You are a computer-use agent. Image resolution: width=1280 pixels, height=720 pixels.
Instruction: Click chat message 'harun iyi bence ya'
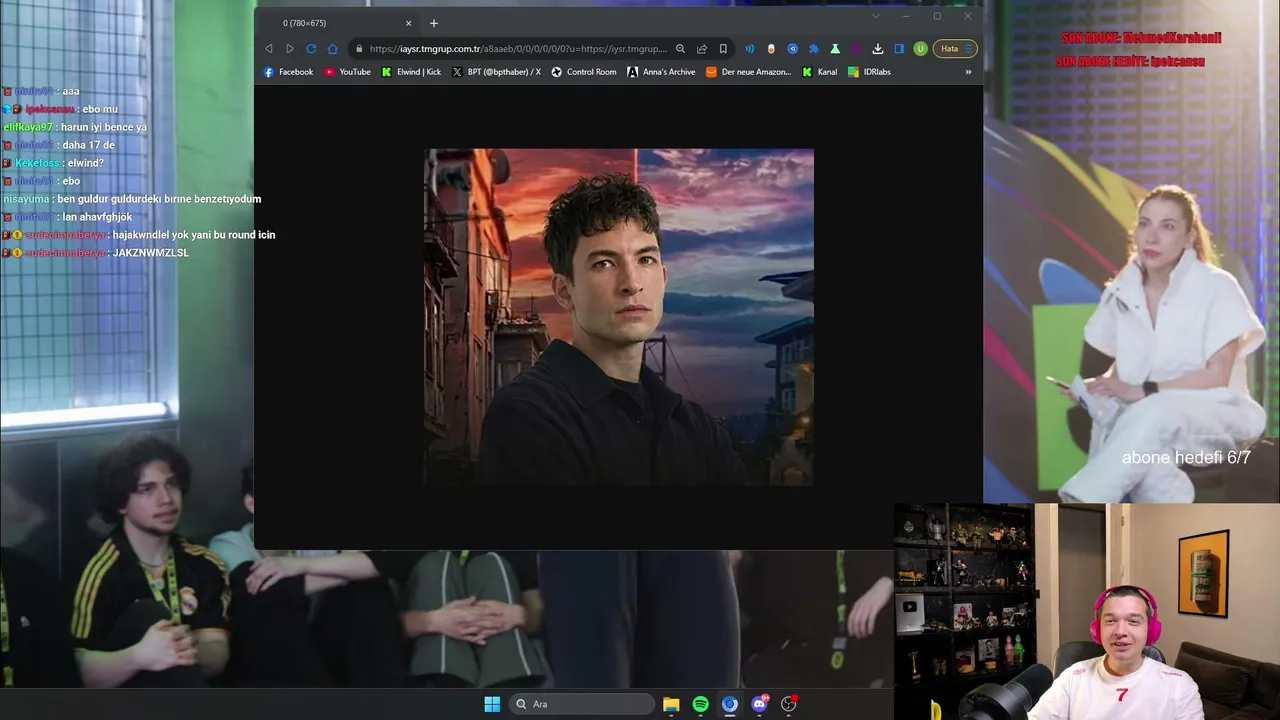(104, 127)
